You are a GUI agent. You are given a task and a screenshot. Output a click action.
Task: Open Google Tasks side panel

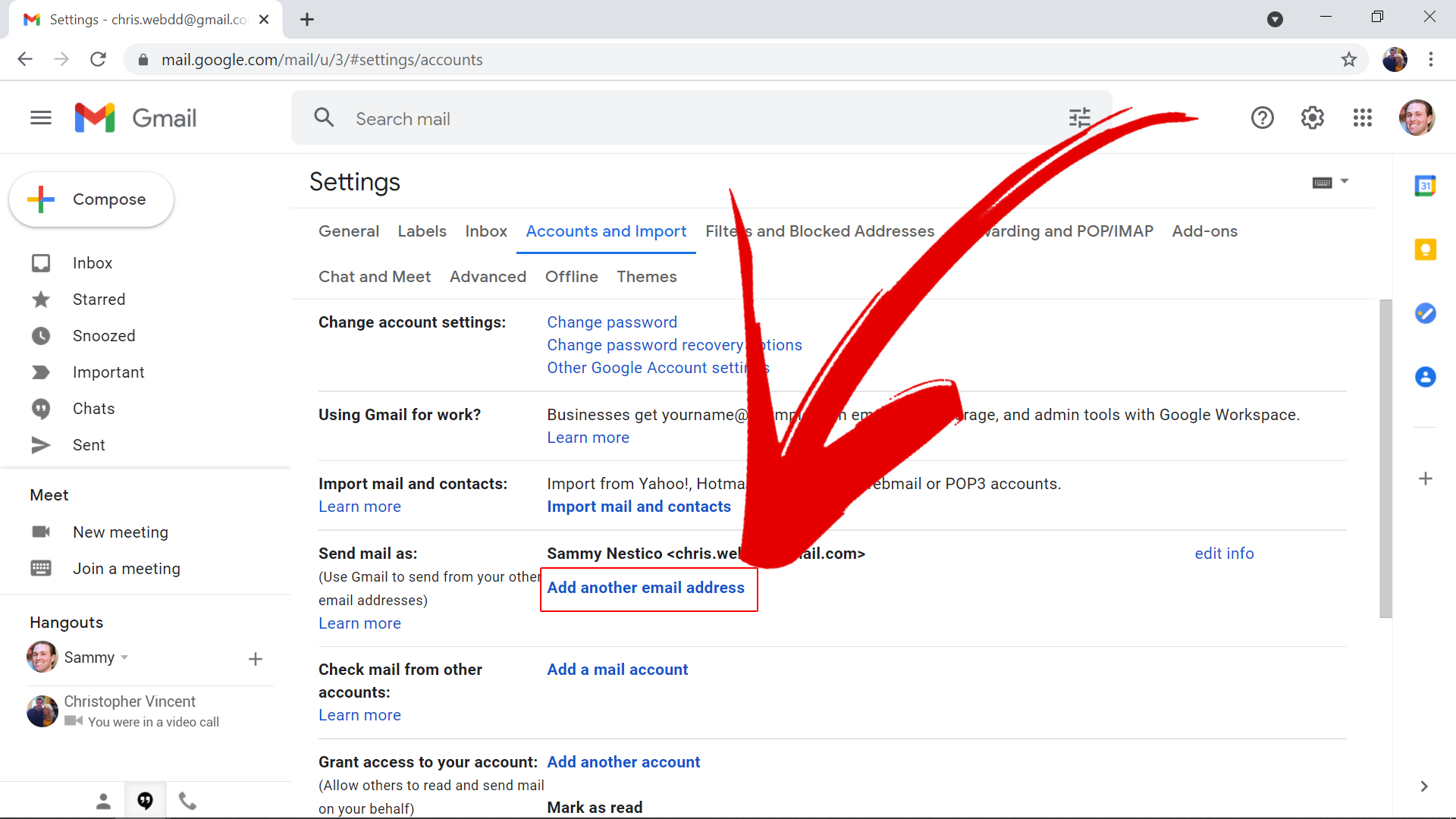click(x=1425, y=313)
